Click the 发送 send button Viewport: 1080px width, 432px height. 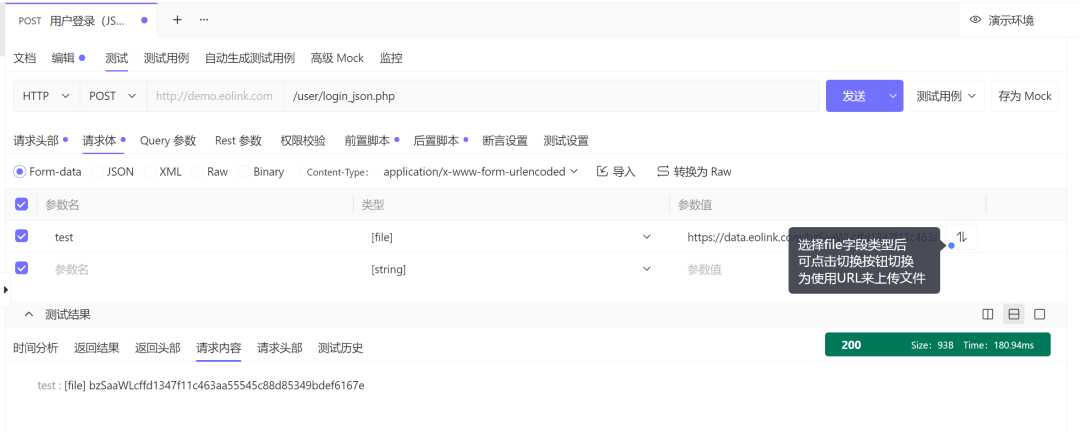pos(854,96)
